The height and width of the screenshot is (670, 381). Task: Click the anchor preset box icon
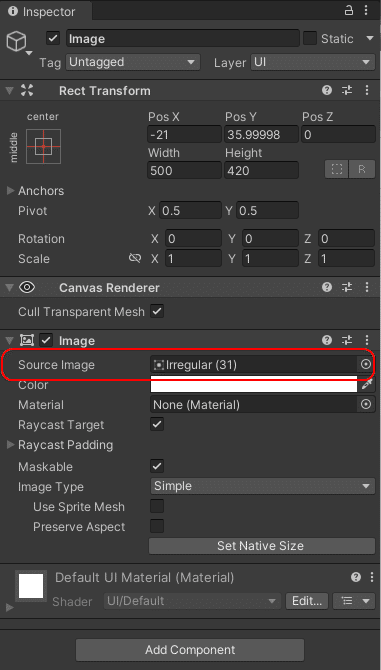click(x=44, y=147)
